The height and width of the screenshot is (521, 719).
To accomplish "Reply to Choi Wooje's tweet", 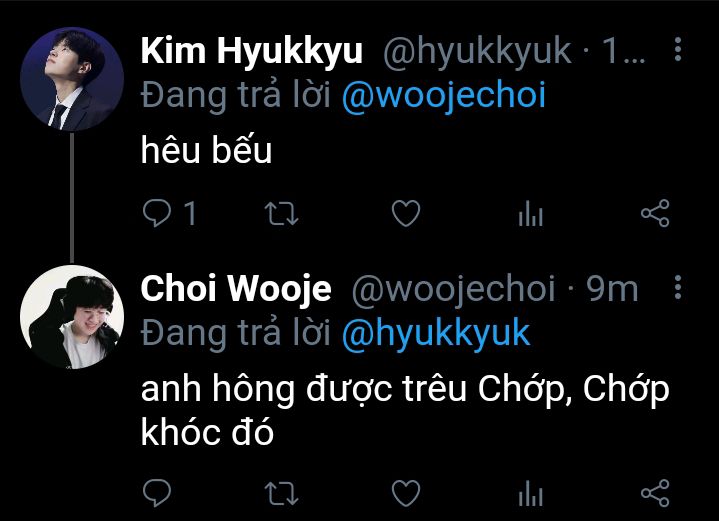I will 157,493.
